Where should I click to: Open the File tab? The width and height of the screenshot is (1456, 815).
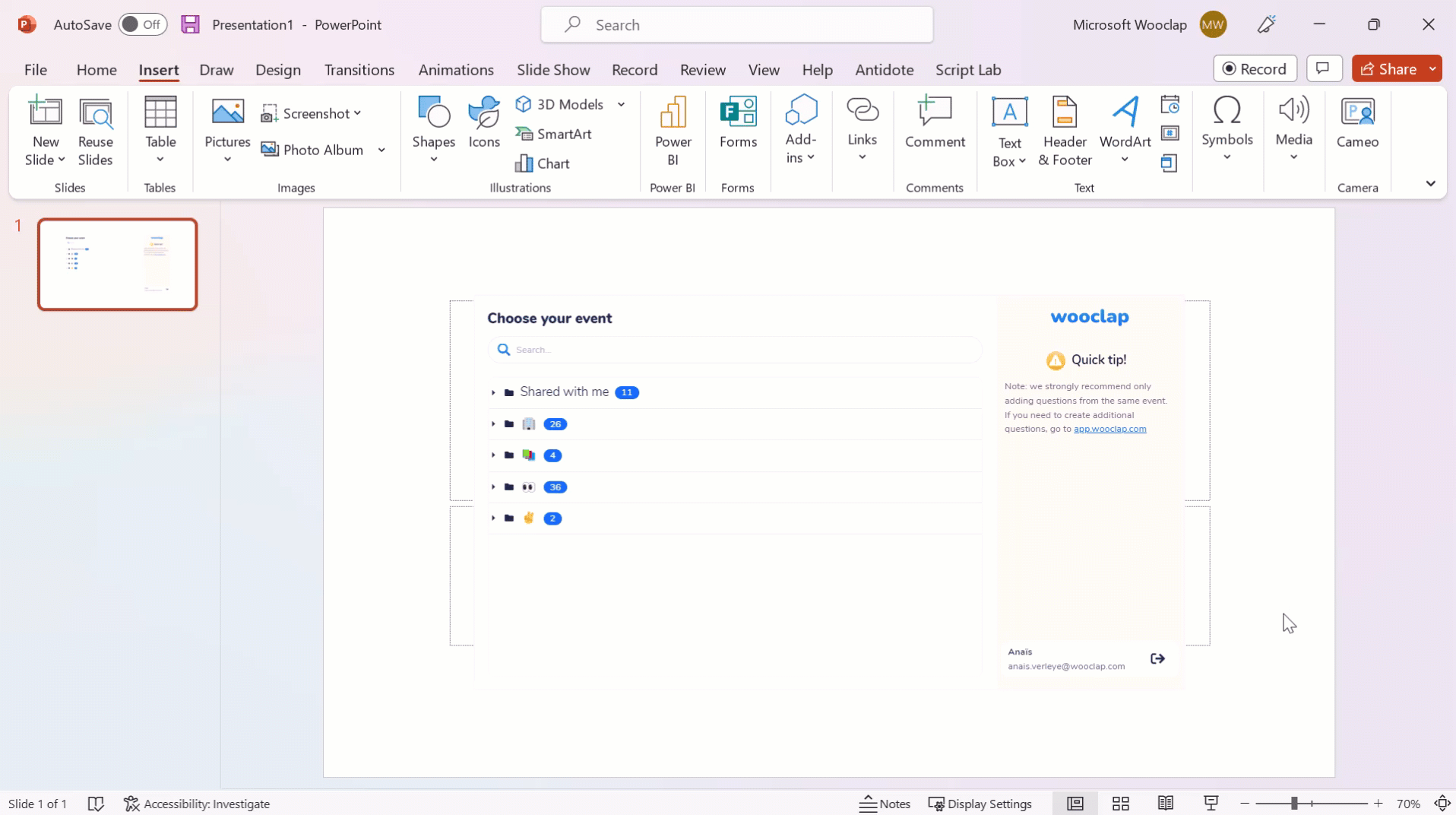(35, 69)
